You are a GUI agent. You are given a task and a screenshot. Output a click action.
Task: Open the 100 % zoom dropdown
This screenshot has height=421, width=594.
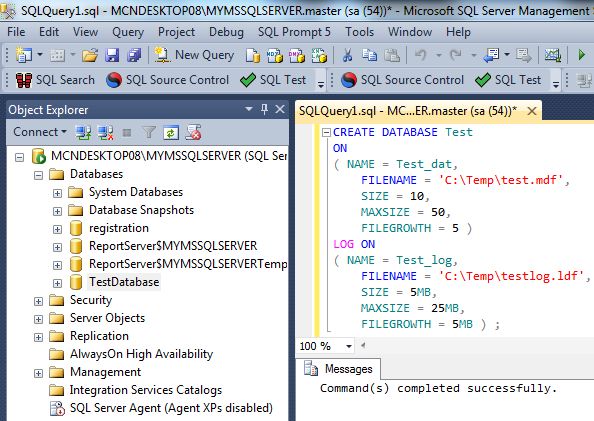pos(349,346)
